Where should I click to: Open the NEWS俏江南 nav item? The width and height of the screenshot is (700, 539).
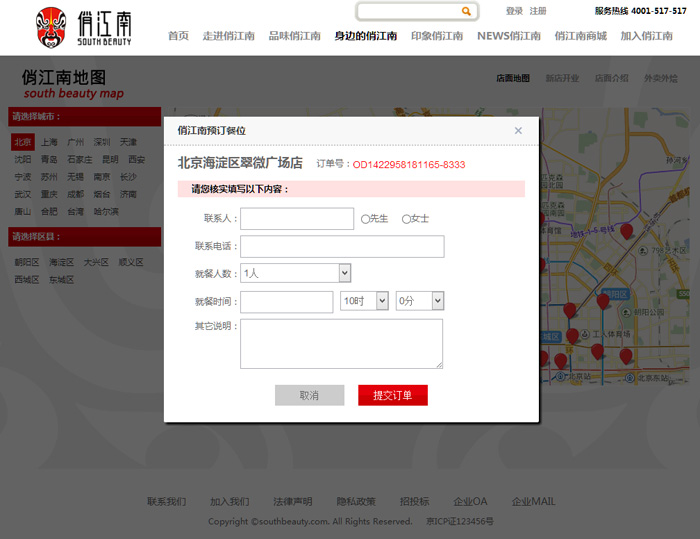pos(509,36)
